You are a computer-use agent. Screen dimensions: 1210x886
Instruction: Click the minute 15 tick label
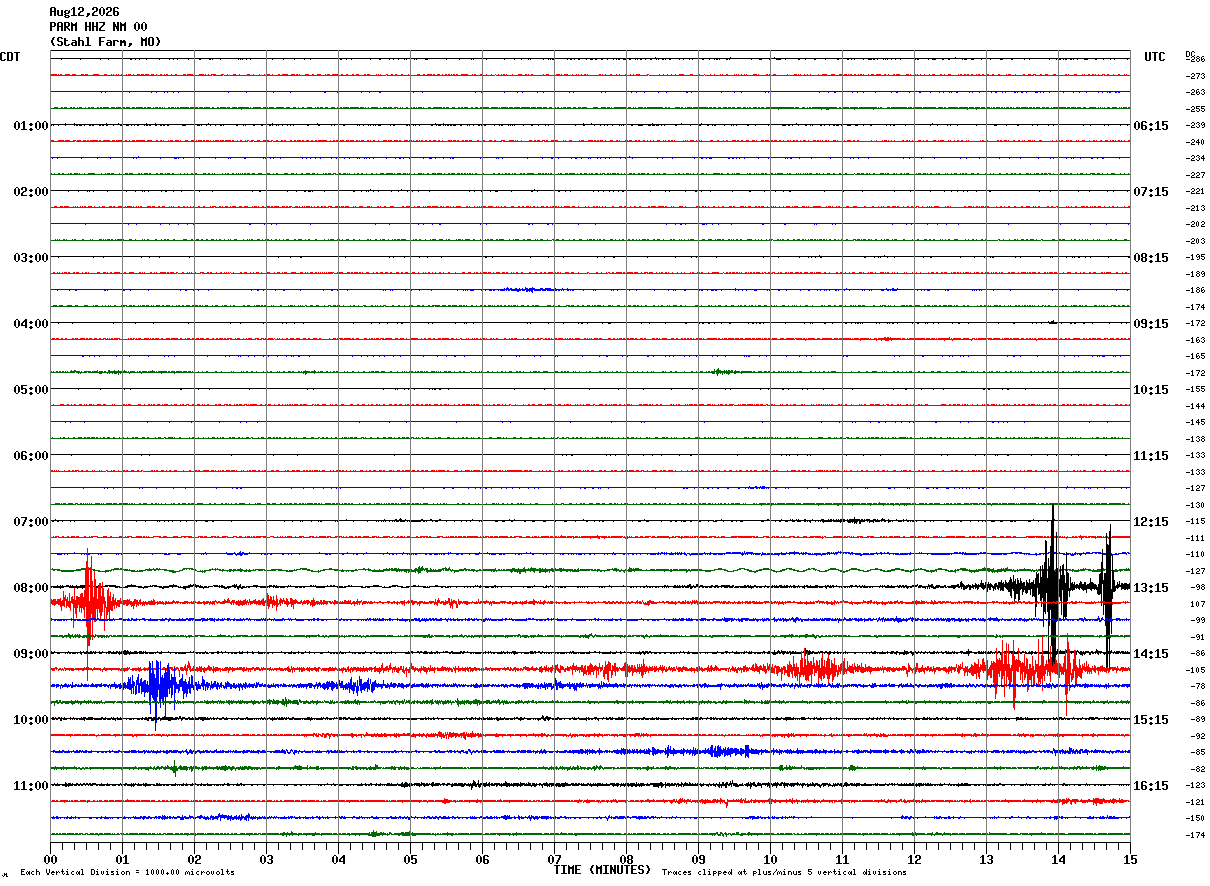pos(1130,859)
